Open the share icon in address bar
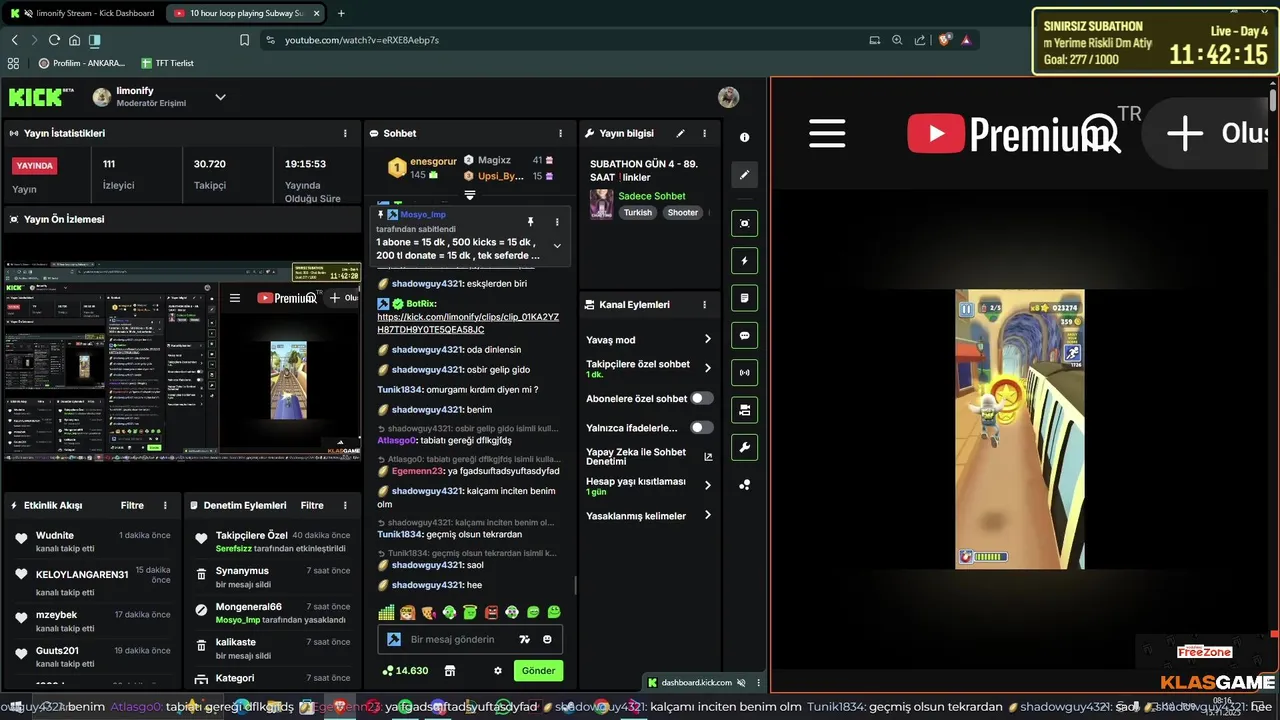 [x=919, y=40]
